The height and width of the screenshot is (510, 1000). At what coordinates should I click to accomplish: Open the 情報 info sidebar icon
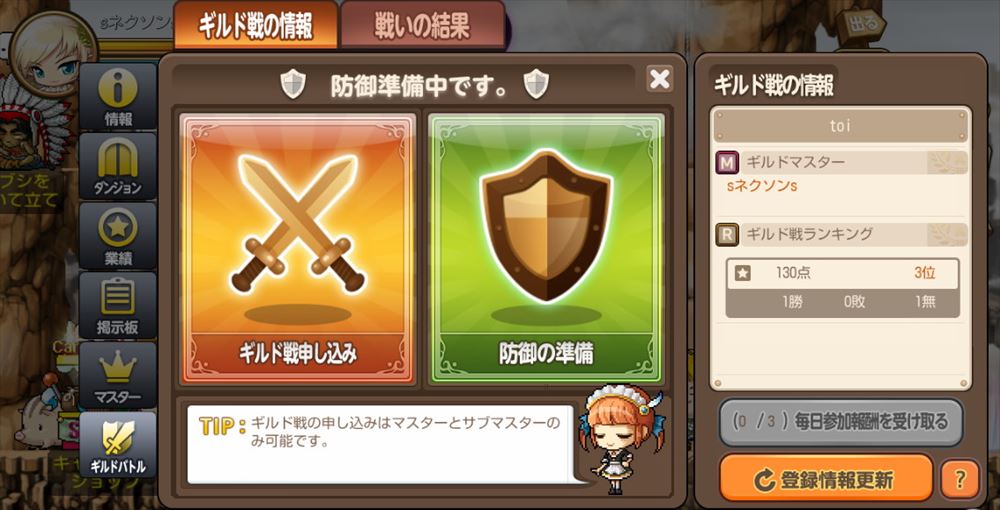click(117, 96)
